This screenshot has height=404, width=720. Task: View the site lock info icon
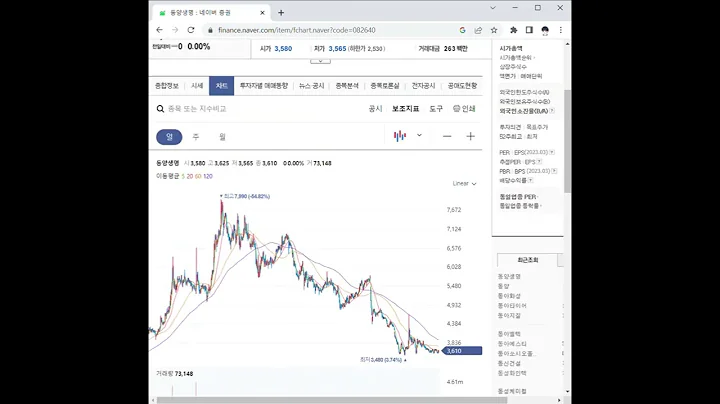210,30
